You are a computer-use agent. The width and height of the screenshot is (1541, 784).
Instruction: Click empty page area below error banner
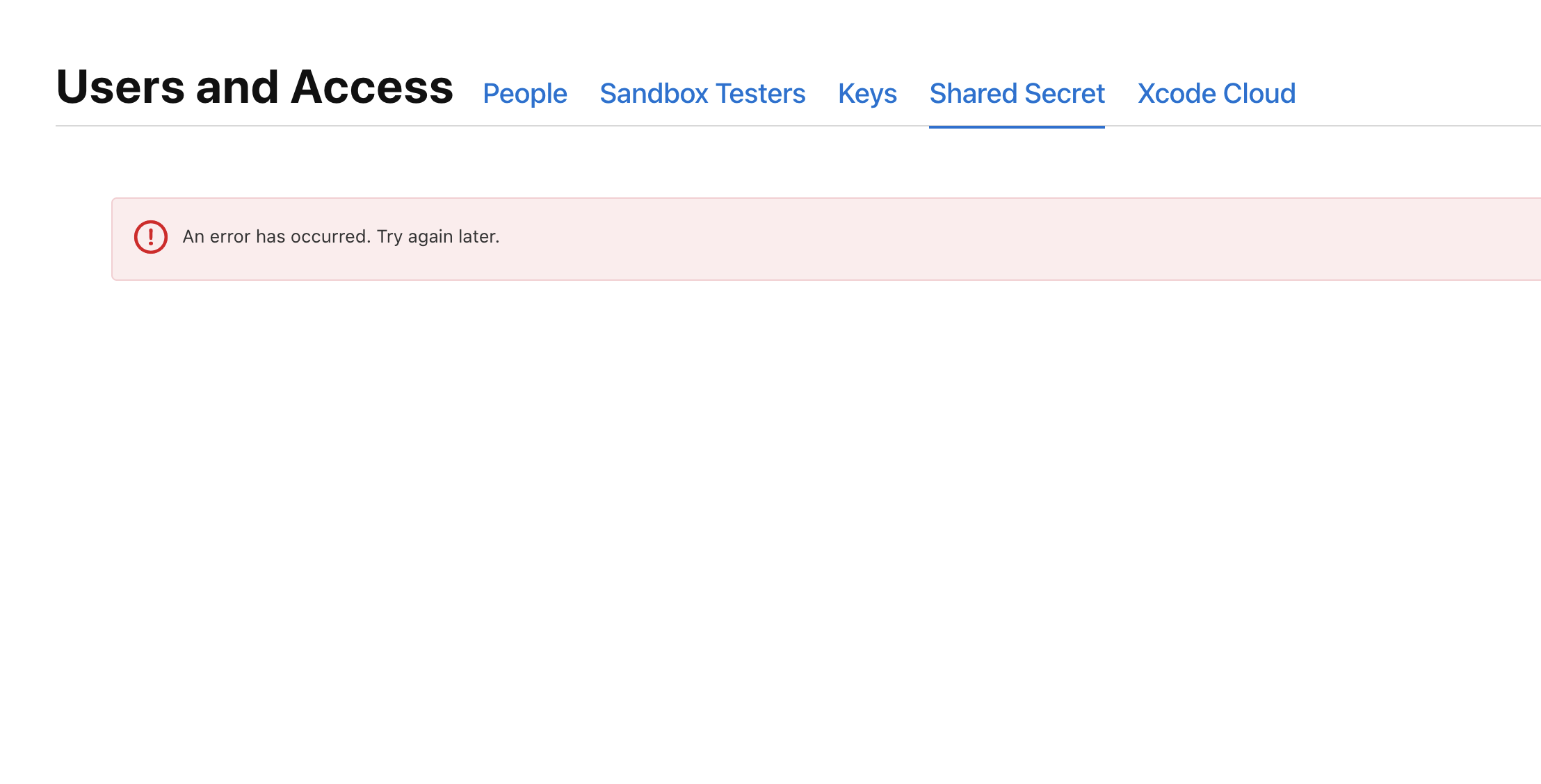pyautogui.click(x=765, y=521)
